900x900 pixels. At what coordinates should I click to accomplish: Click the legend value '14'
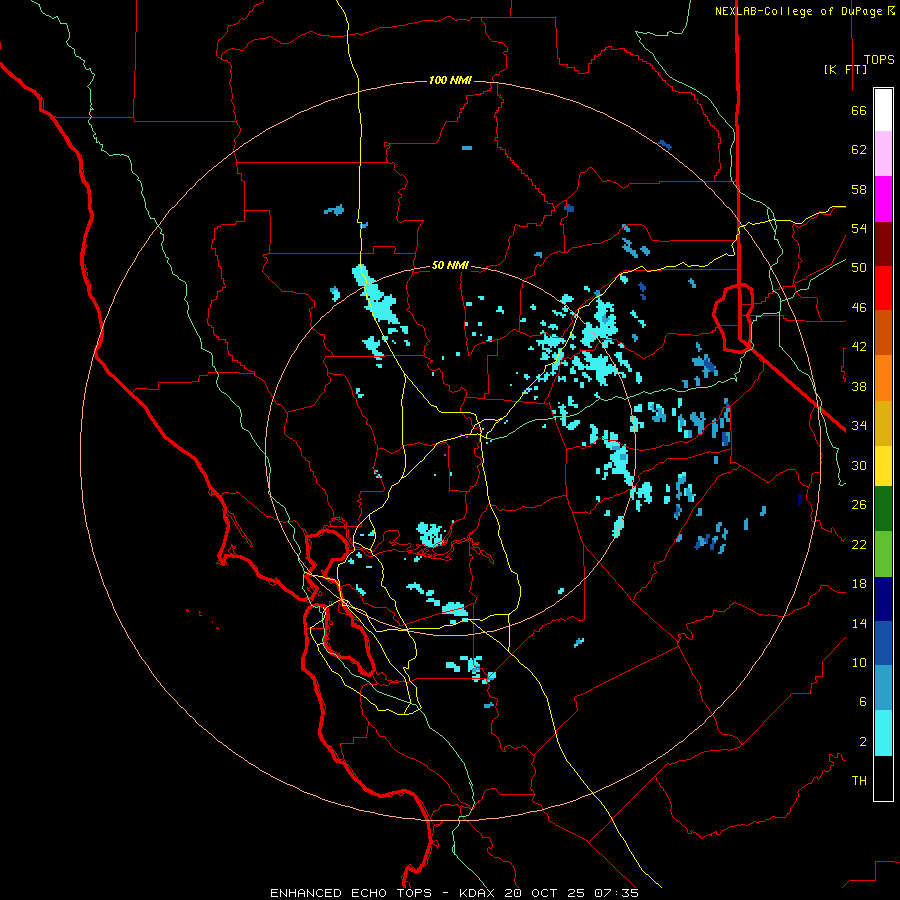[x=859, y=623]
